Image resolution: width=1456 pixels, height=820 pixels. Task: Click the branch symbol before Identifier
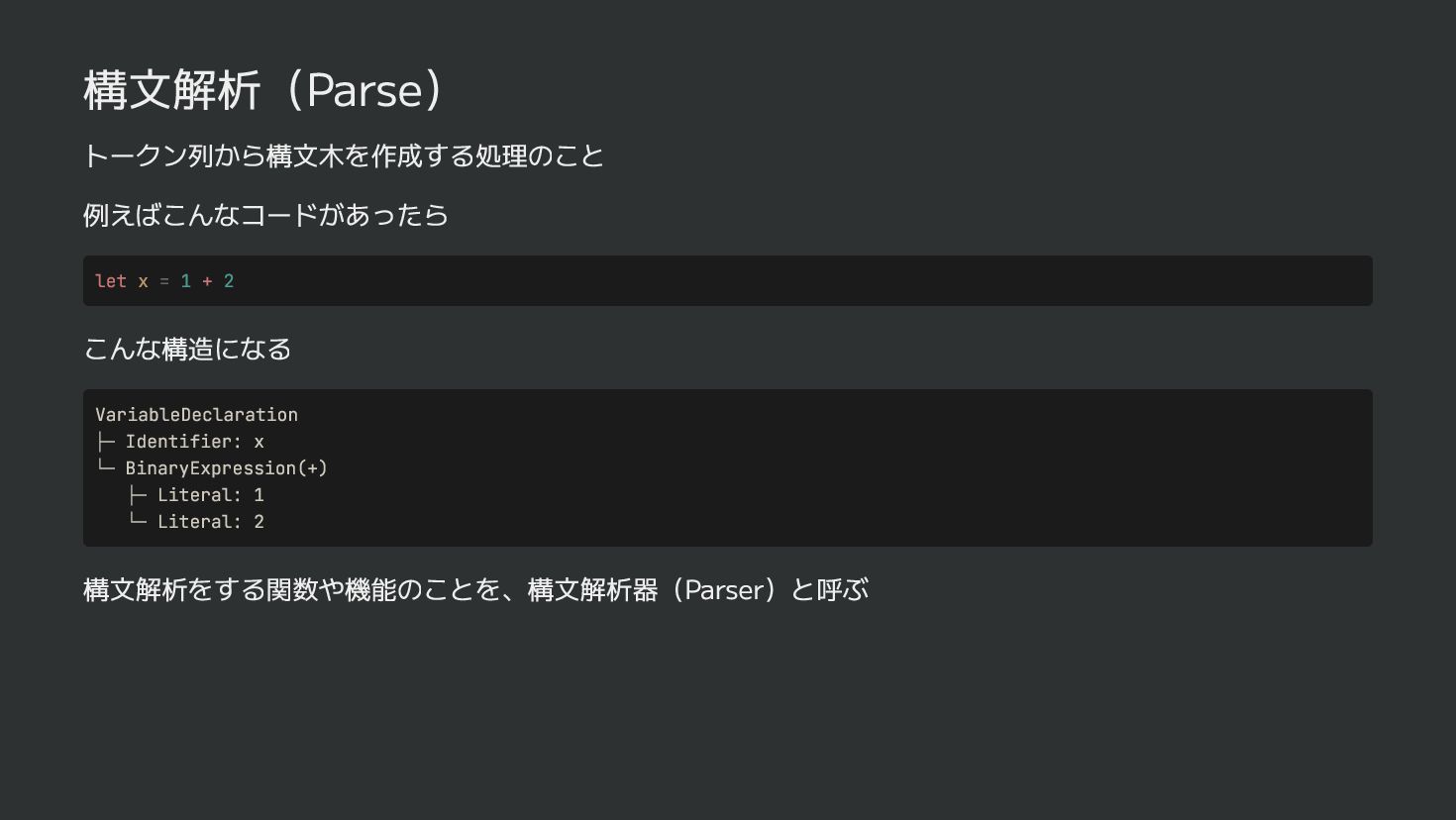click(x=105, y=442)
